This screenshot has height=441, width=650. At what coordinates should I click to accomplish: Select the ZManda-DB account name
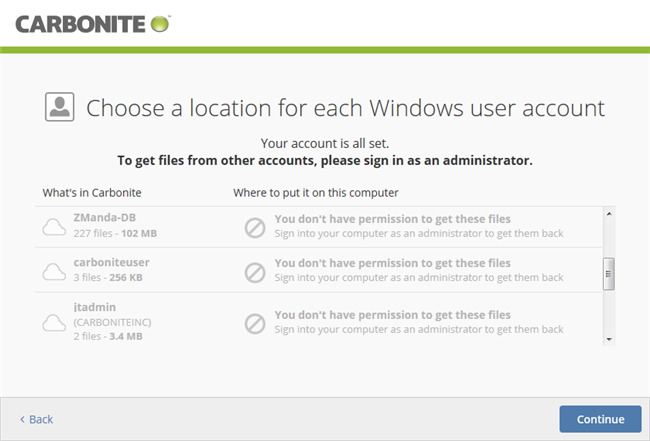pos(104,218)
